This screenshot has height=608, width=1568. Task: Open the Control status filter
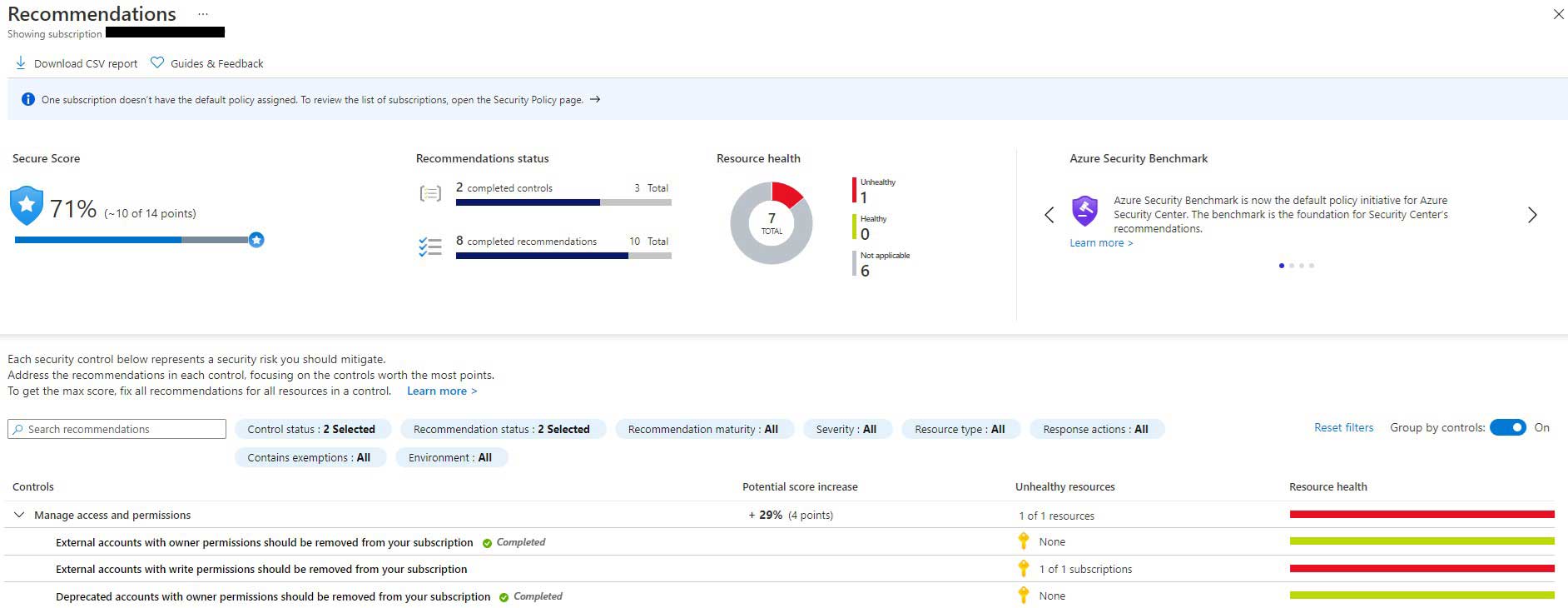tap(311, 429)
